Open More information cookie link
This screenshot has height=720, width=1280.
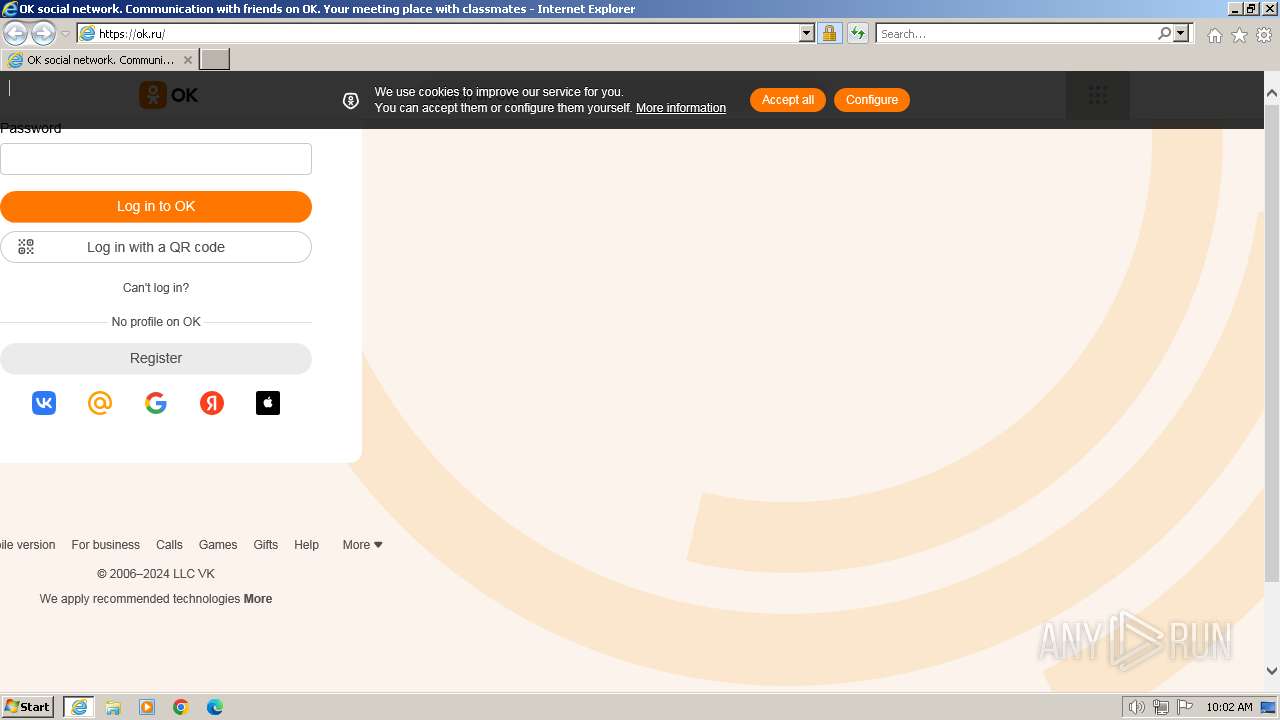[x=681, y=108]
